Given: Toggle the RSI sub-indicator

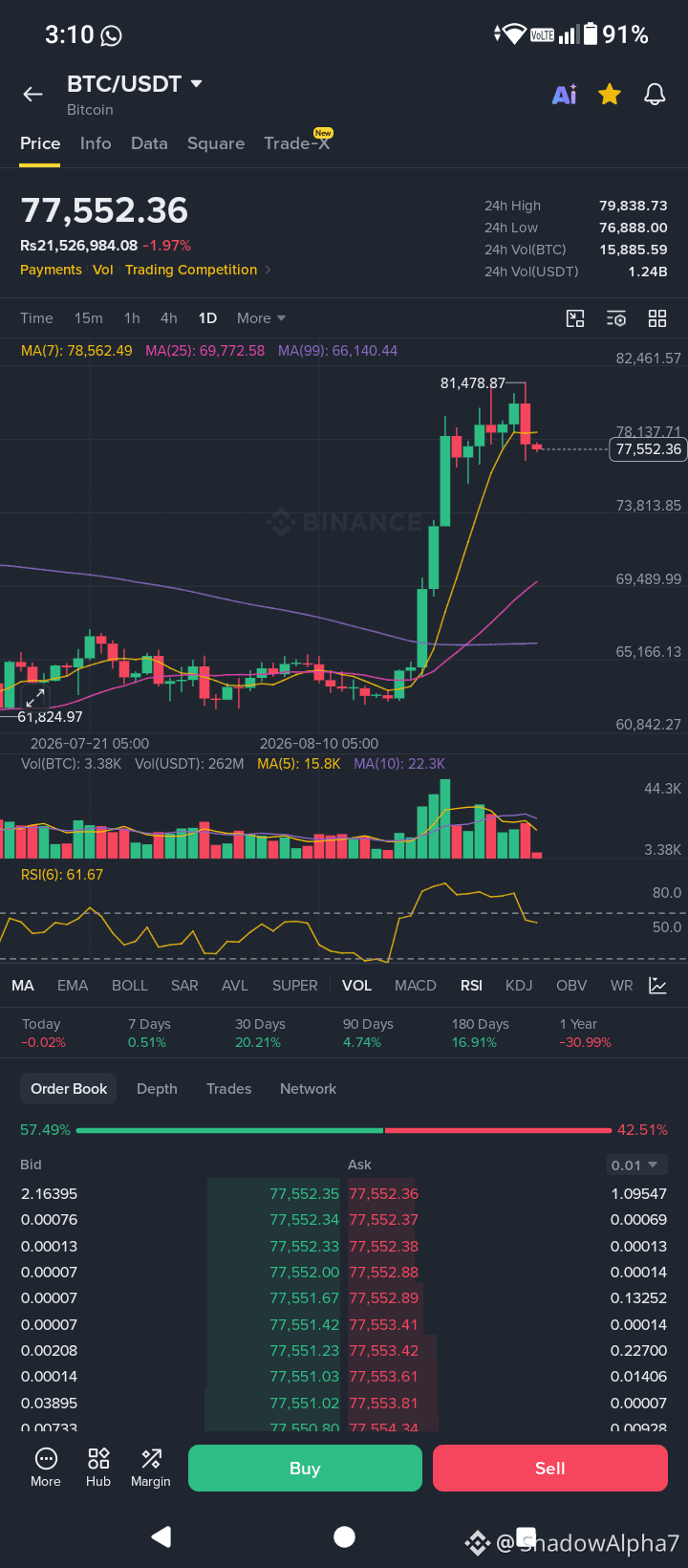Looking at the screenshot, I should pyautogui.click(x=471, y=986).
